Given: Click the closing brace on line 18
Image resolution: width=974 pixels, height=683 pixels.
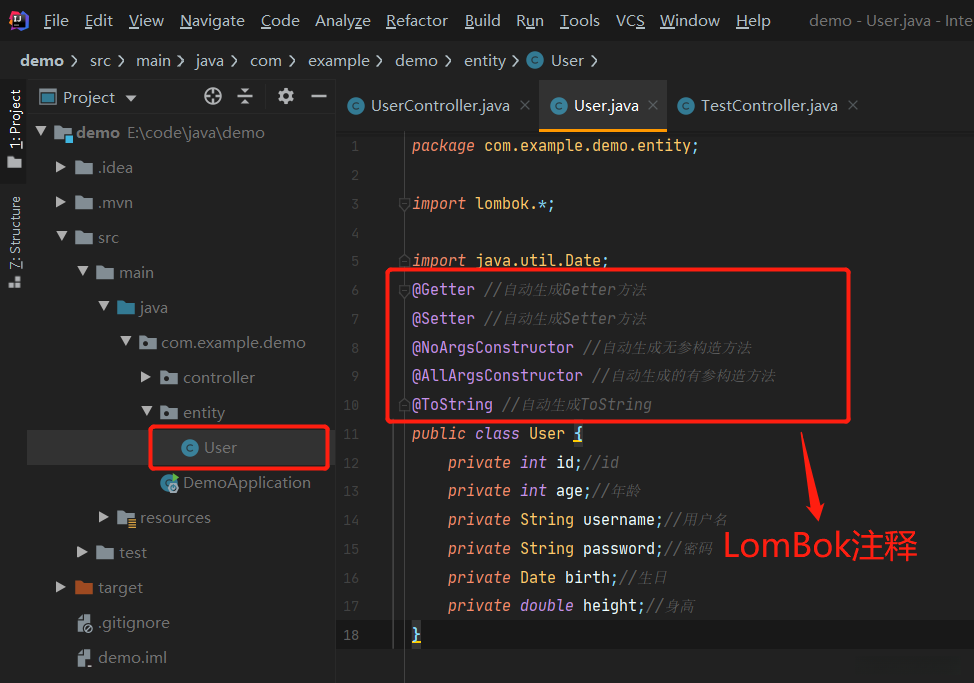Looking at the screenshot, I should coord(416,635).
